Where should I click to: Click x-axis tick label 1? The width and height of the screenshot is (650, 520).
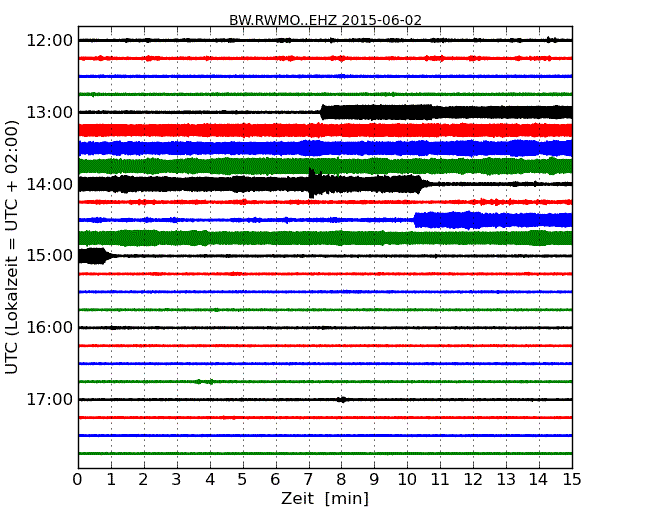(x=111, y=480)
